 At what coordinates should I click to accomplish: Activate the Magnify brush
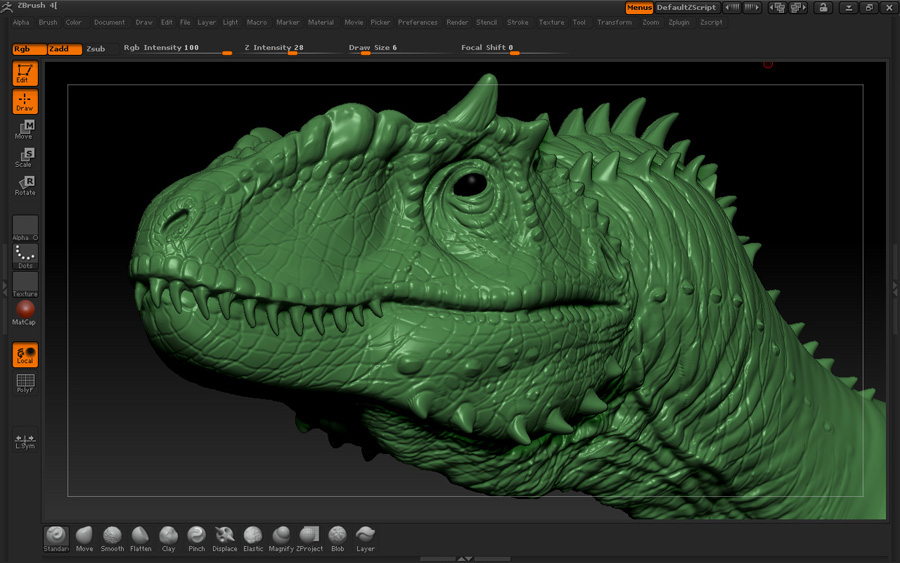pyautogui.click(x=281, y=536)
